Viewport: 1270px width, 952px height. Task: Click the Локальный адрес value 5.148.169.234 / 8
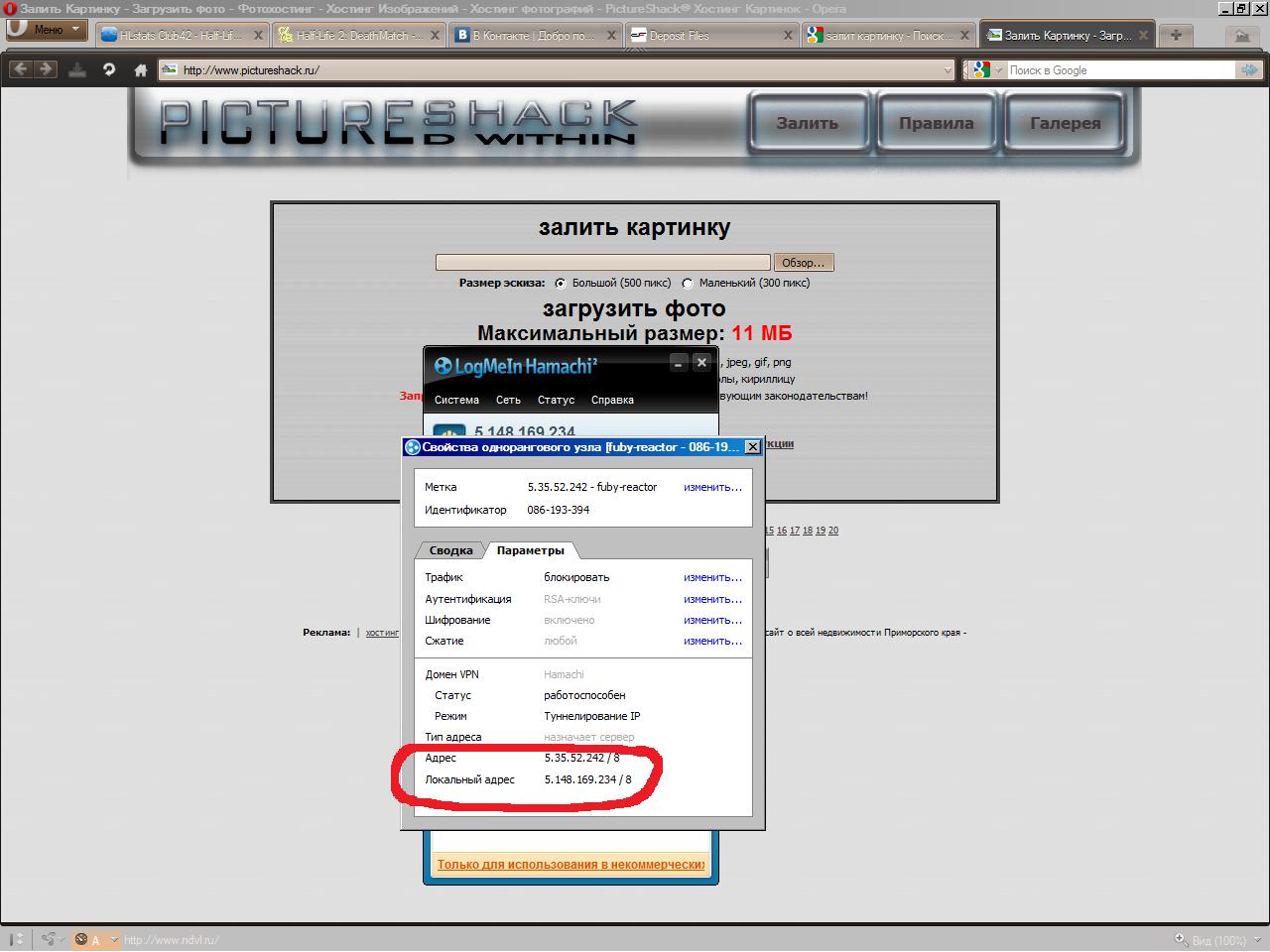click(587, 779)
